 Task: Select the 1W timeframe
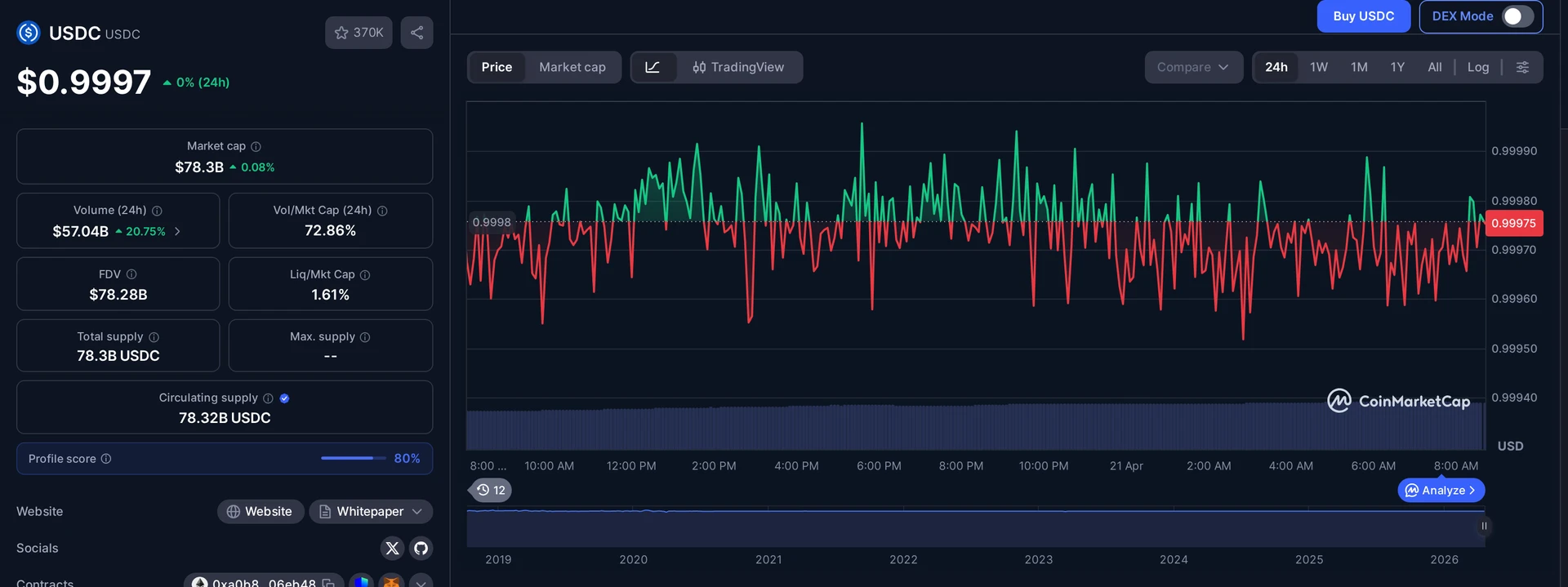[1319, 67]
